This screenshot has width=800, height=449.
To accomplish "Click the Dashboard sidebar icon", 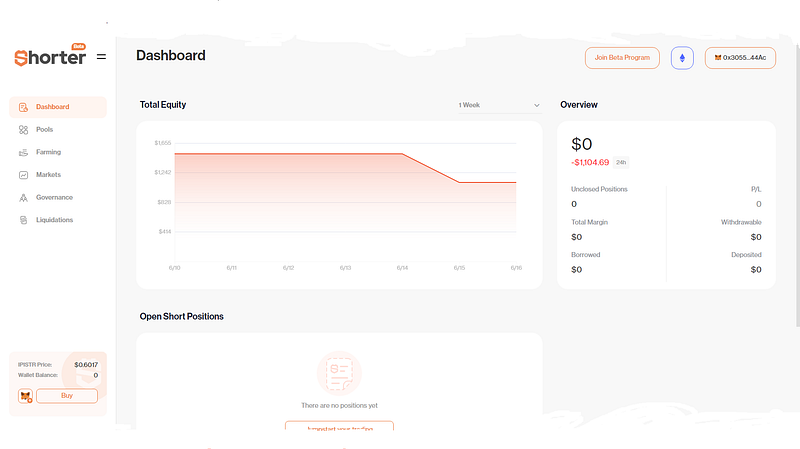I will 23,107.
